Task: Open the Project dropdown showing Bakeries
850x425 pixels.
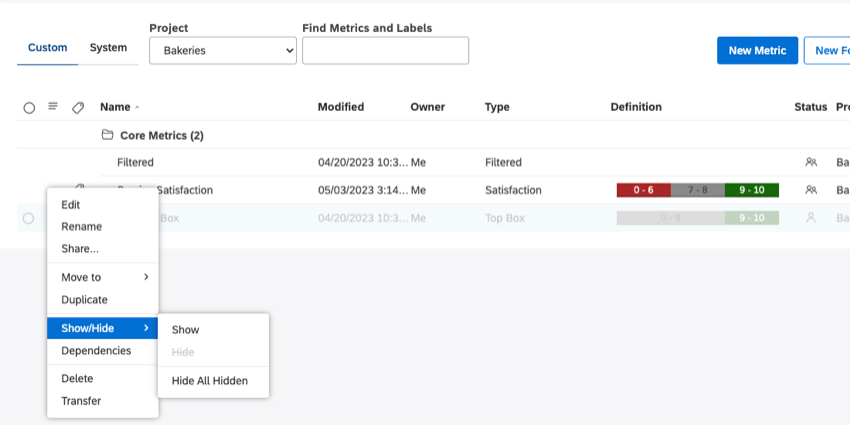Action: coord(223,50)
